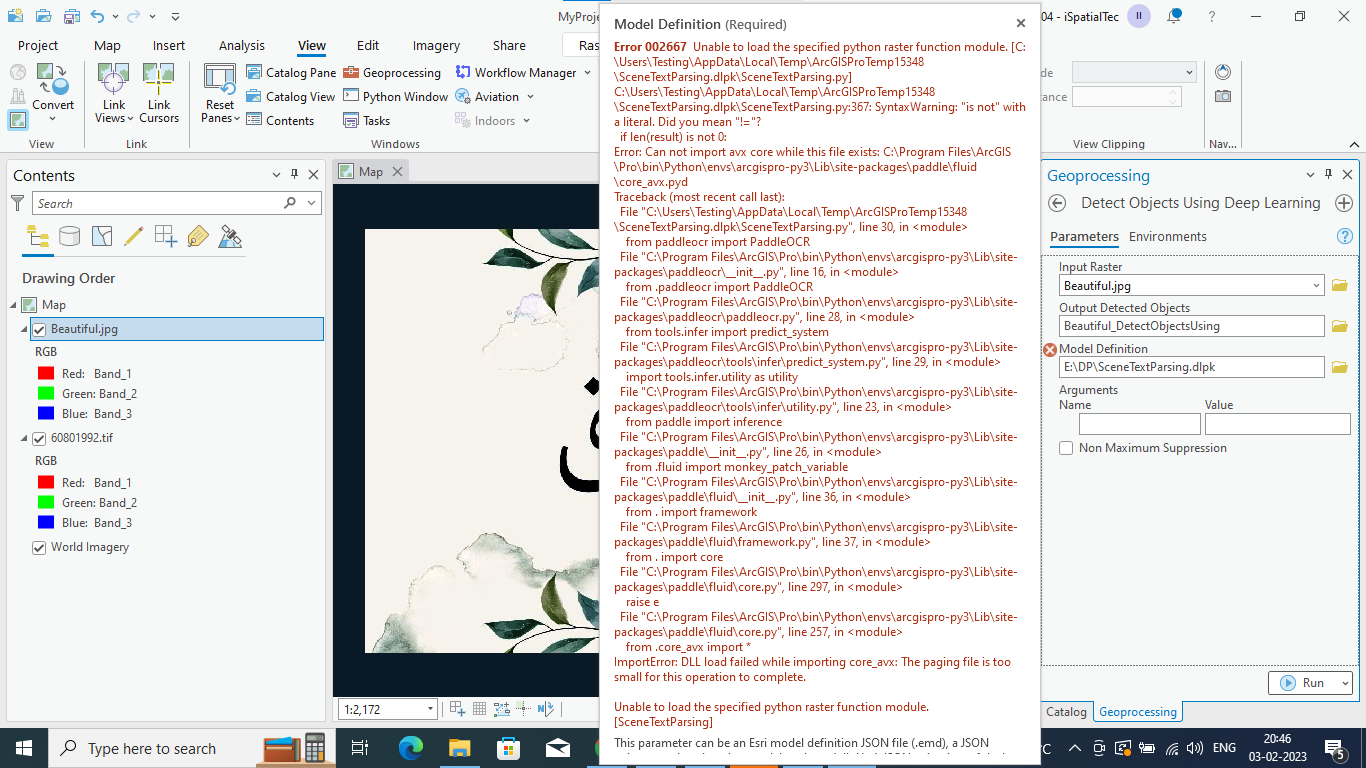Open the map scale dropdown 1:2,172
The width and height of the screenshot is (1366, 768).
[431, 709]
